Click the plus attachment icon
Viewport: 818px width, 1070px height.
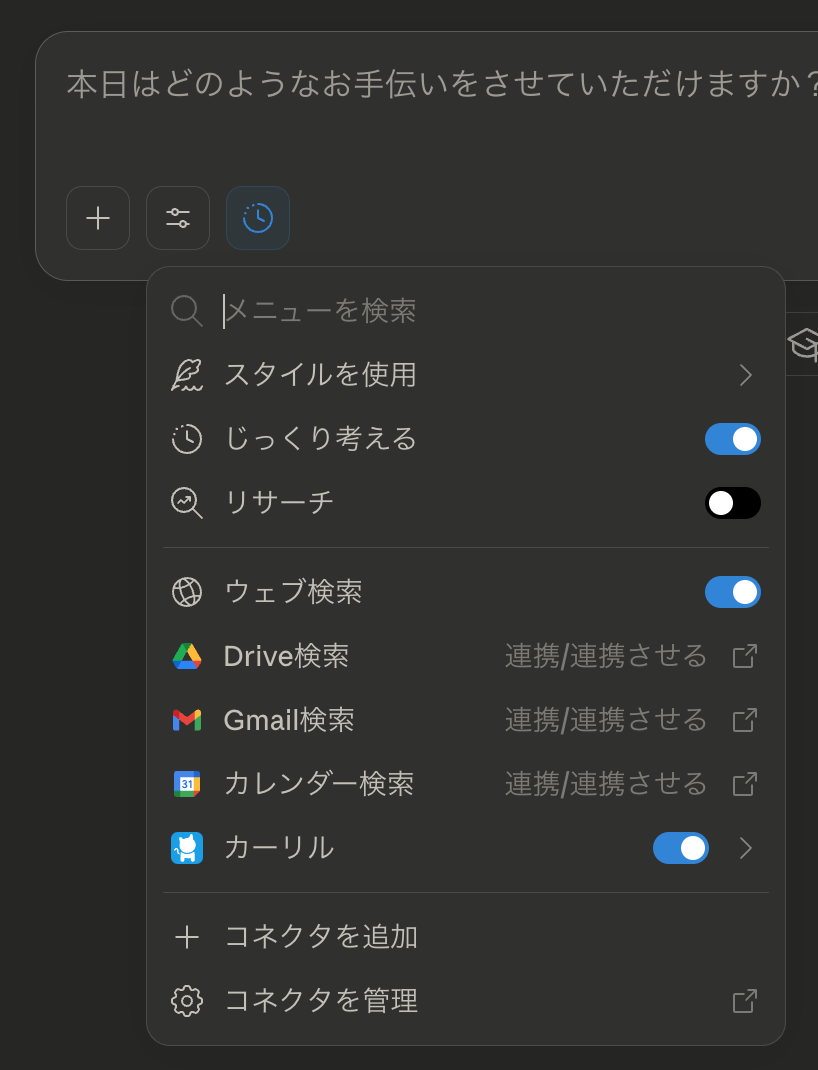pyautogui.click(x=97, y=218)
